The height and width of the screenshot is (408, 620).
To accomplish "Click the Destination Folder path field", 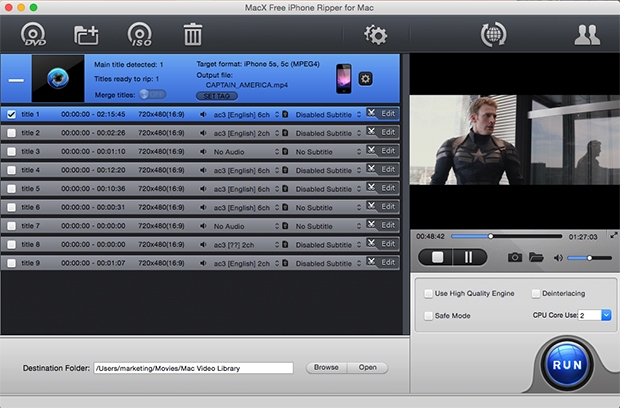I will click(193, 367).
